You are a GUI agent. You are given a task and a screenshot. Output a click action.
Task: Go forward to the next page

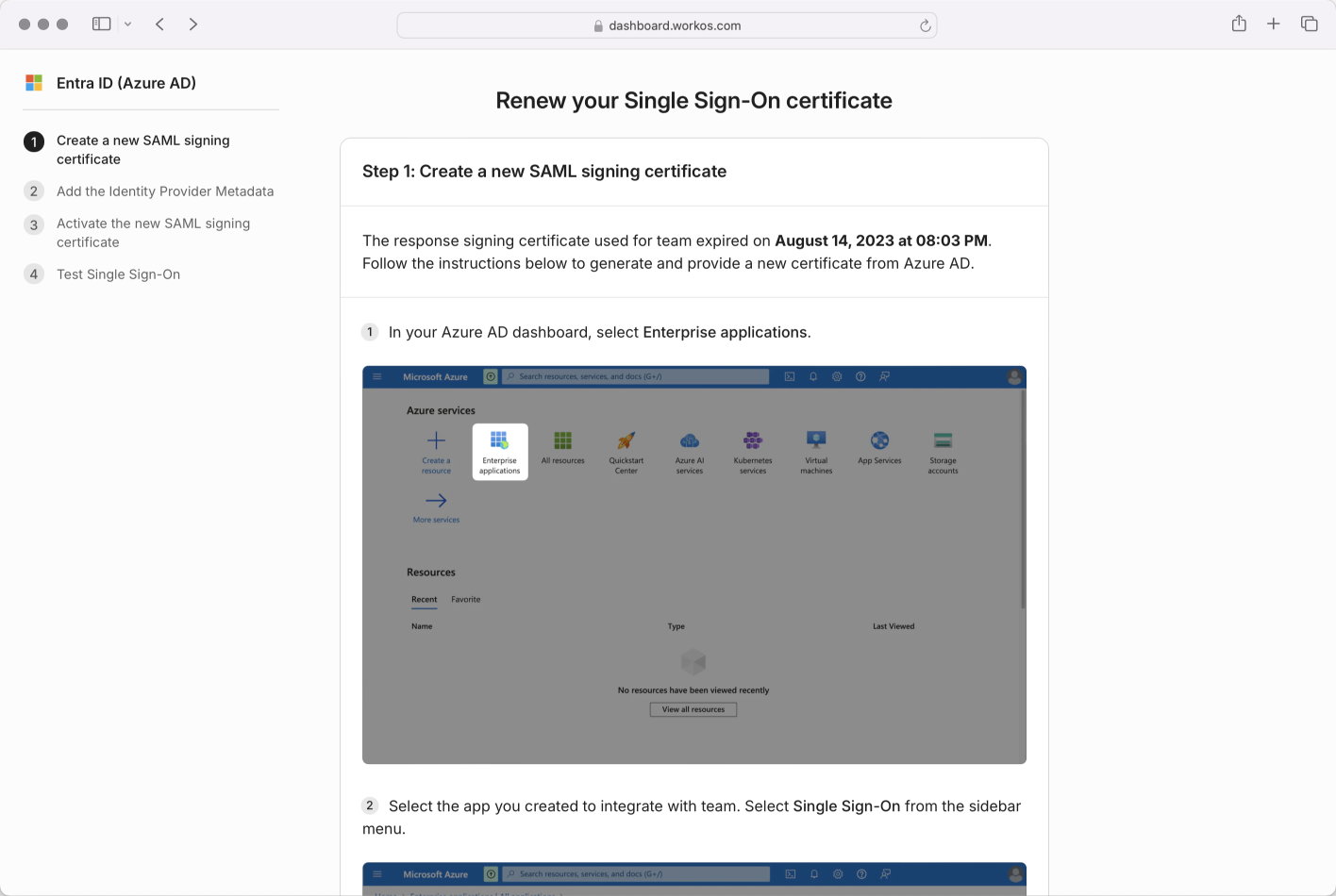pyautogui.click(x=193, y=24)
